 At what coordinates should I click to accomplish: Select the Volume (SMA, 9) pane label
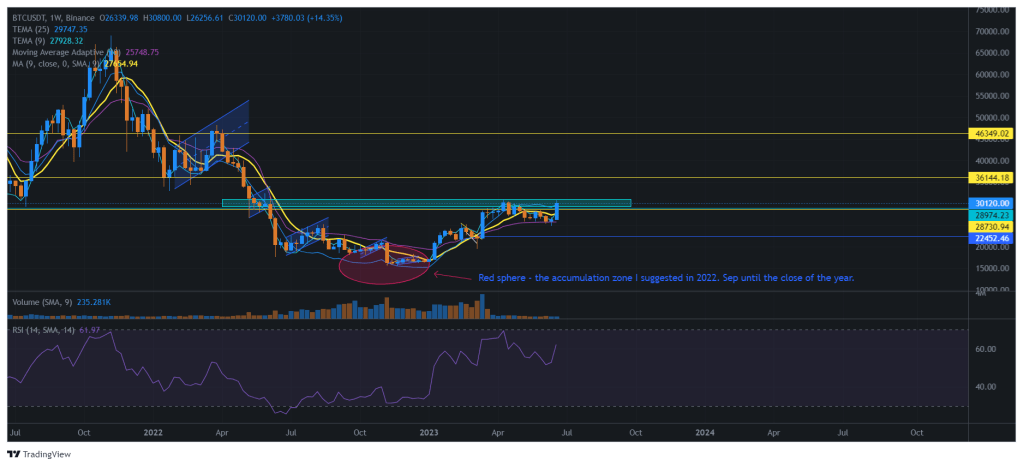[x=42, y=300]
